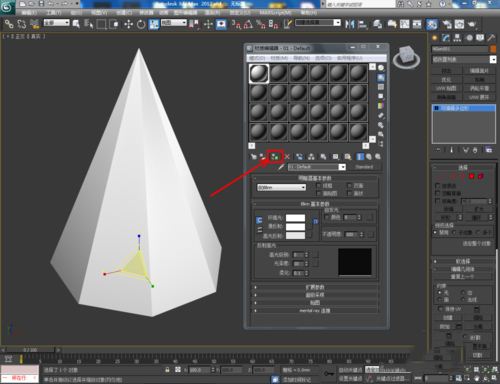The width and height of the screenshot is (500, 384).
Task: Select the second material sample sphere in top row
Action: pos(278,73)
